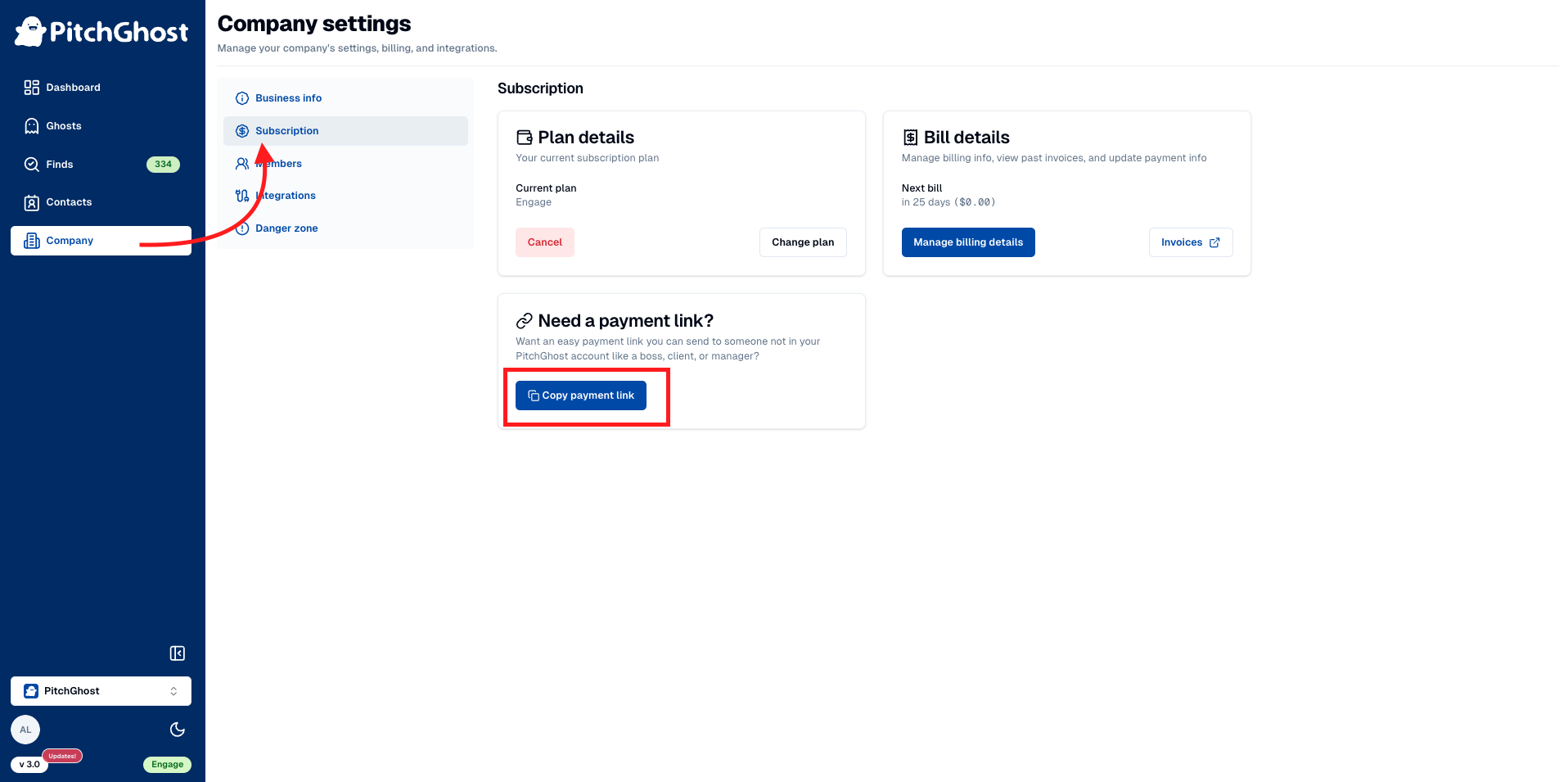Select the Subscription settings tab

coord(286,131)
